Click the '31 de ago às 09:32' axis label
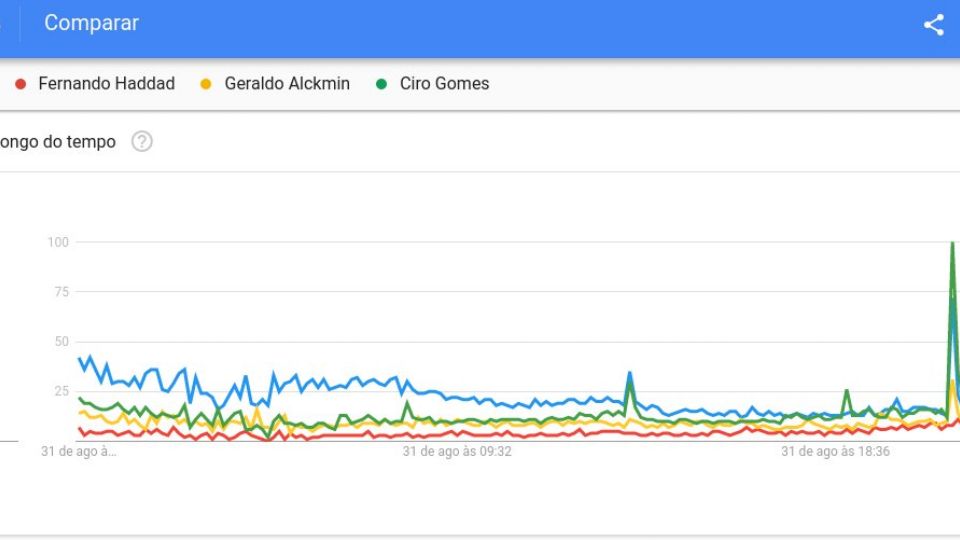 [457, 451]
